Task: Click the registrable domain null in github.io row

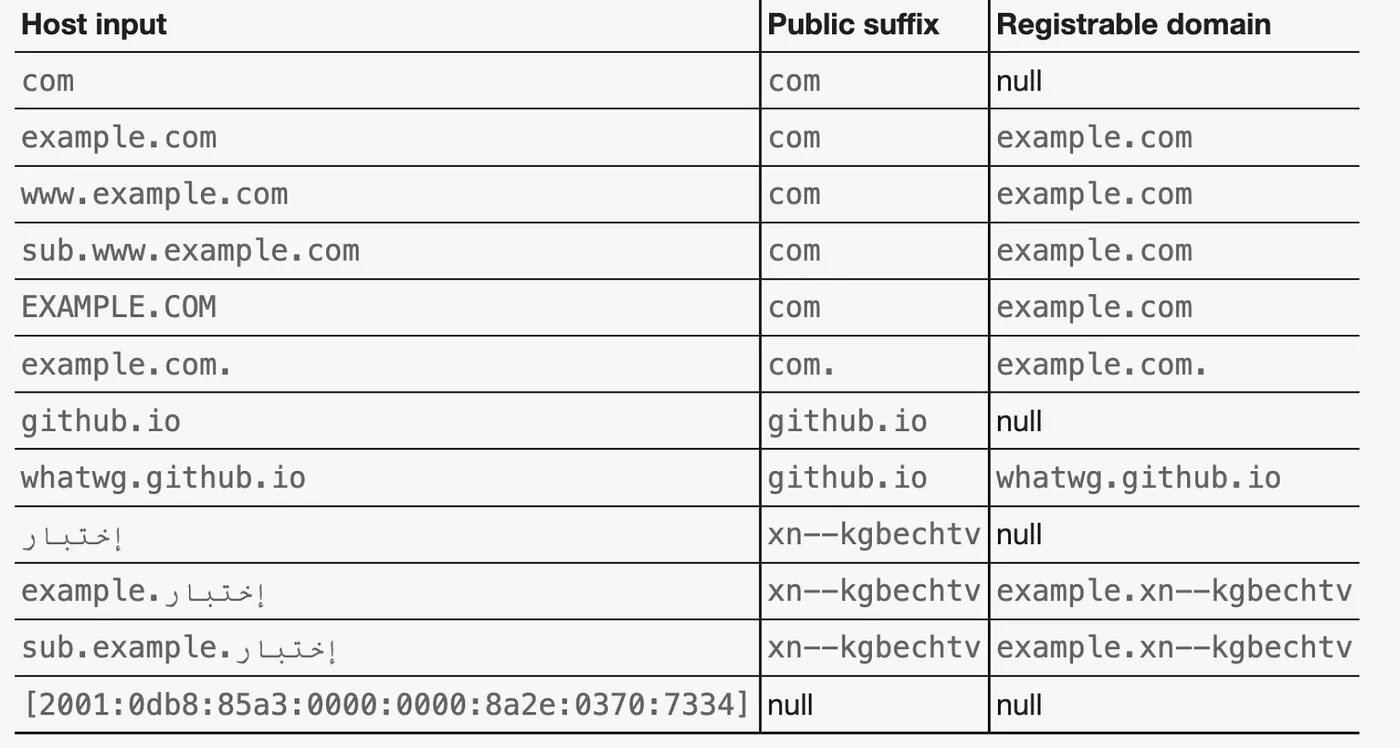Action: point(1019,421)
